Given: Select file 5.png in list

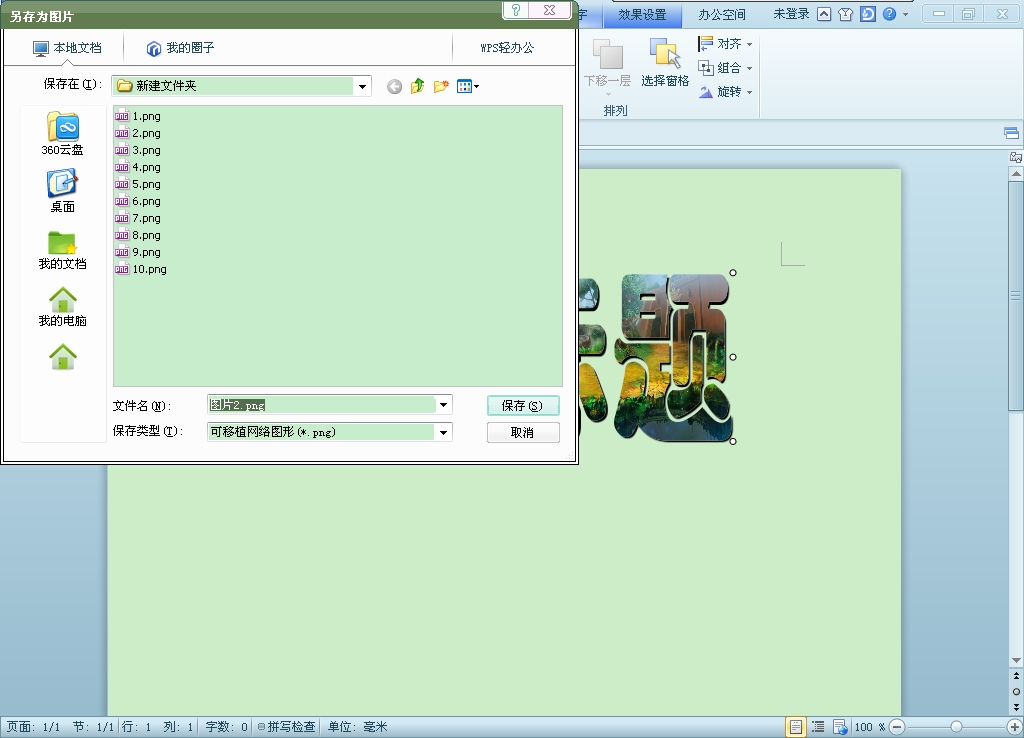Looking at the screenshot, I should (138, 184).
